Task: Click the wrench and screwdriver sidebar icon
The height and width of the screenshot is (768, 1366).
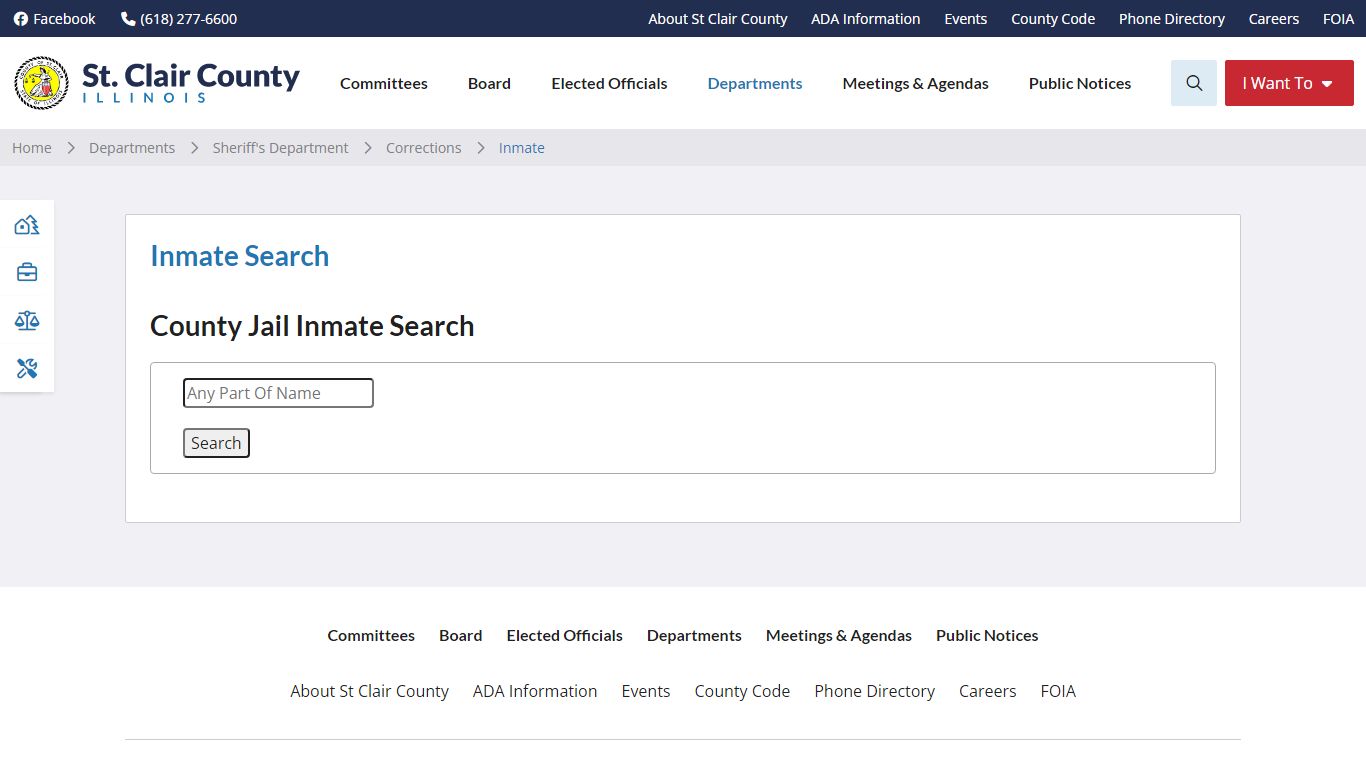Action: (27, 368)
